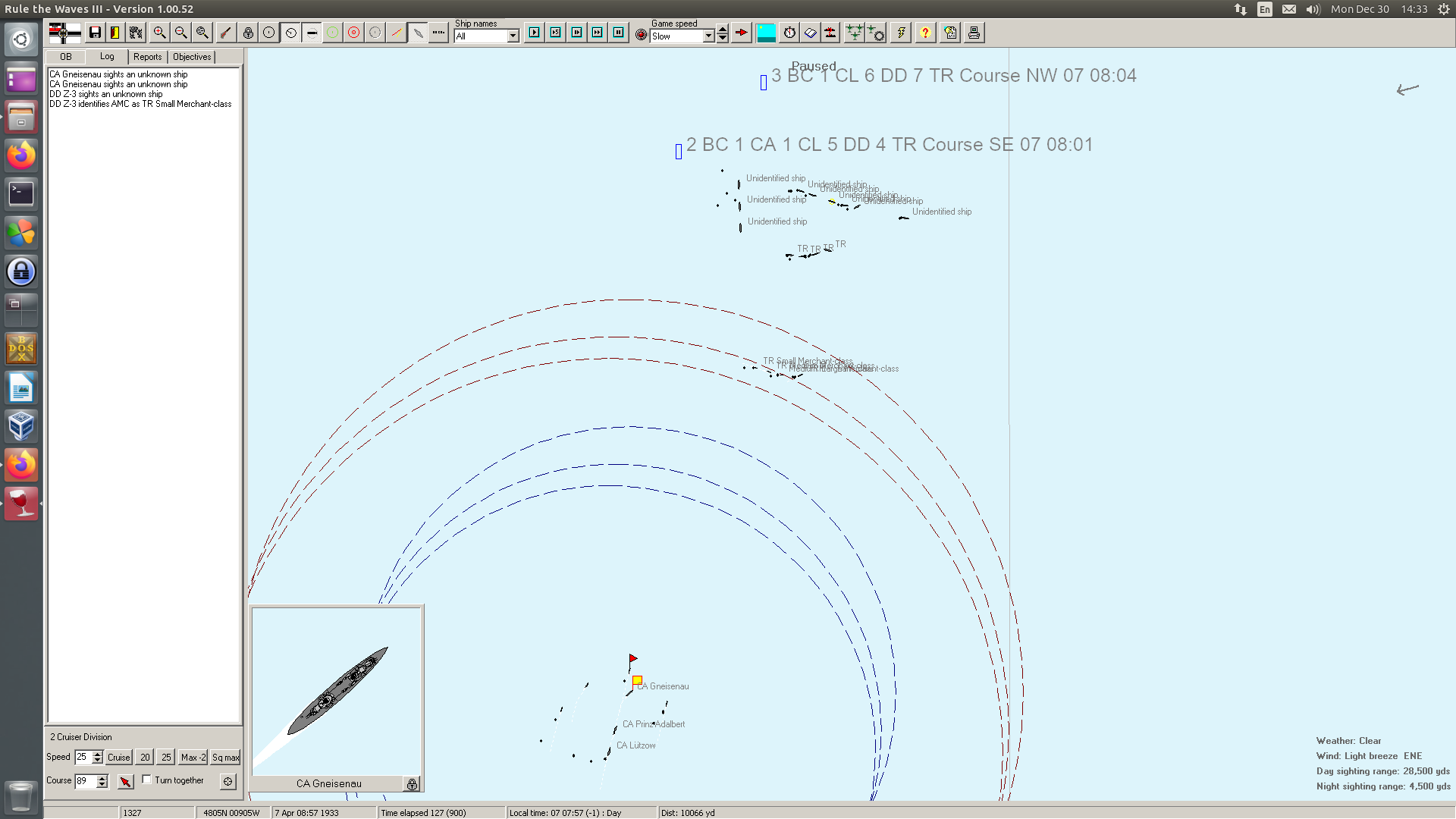The height and width of the screenshot is (819, 1456).
Task: Zoom out with the minus magnifier
Action: tap(180, 33)
